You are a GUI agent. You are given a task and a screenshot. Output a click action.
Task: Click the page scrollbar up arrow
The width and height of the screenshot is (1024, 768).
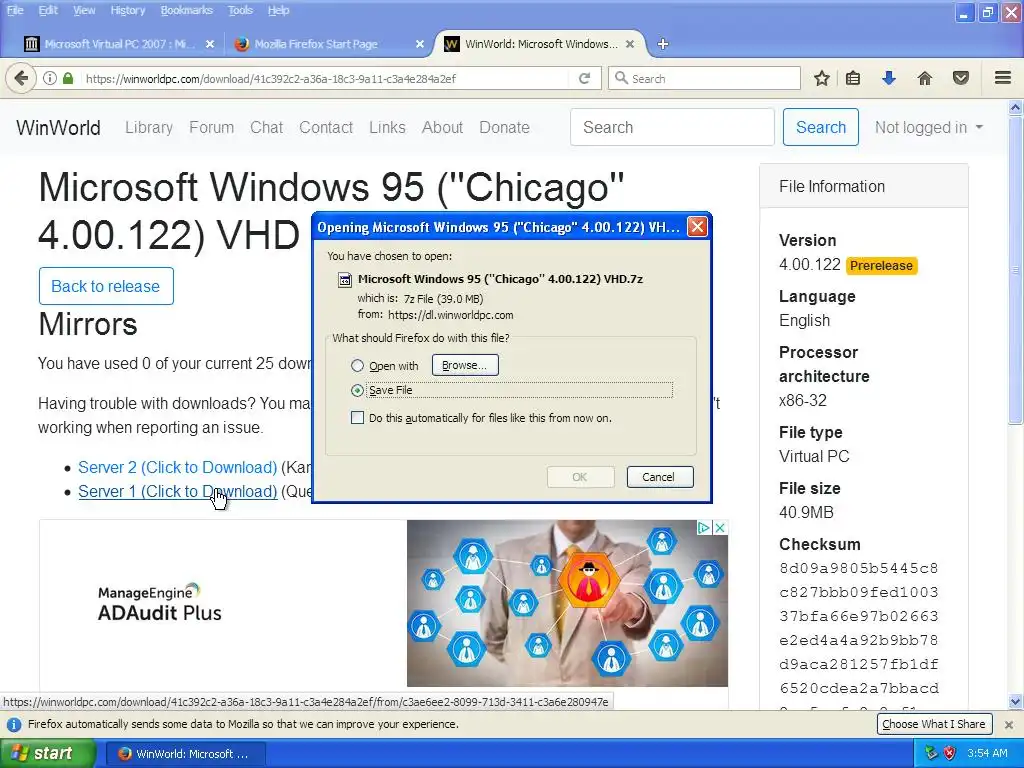click(x=1015, y=107)
